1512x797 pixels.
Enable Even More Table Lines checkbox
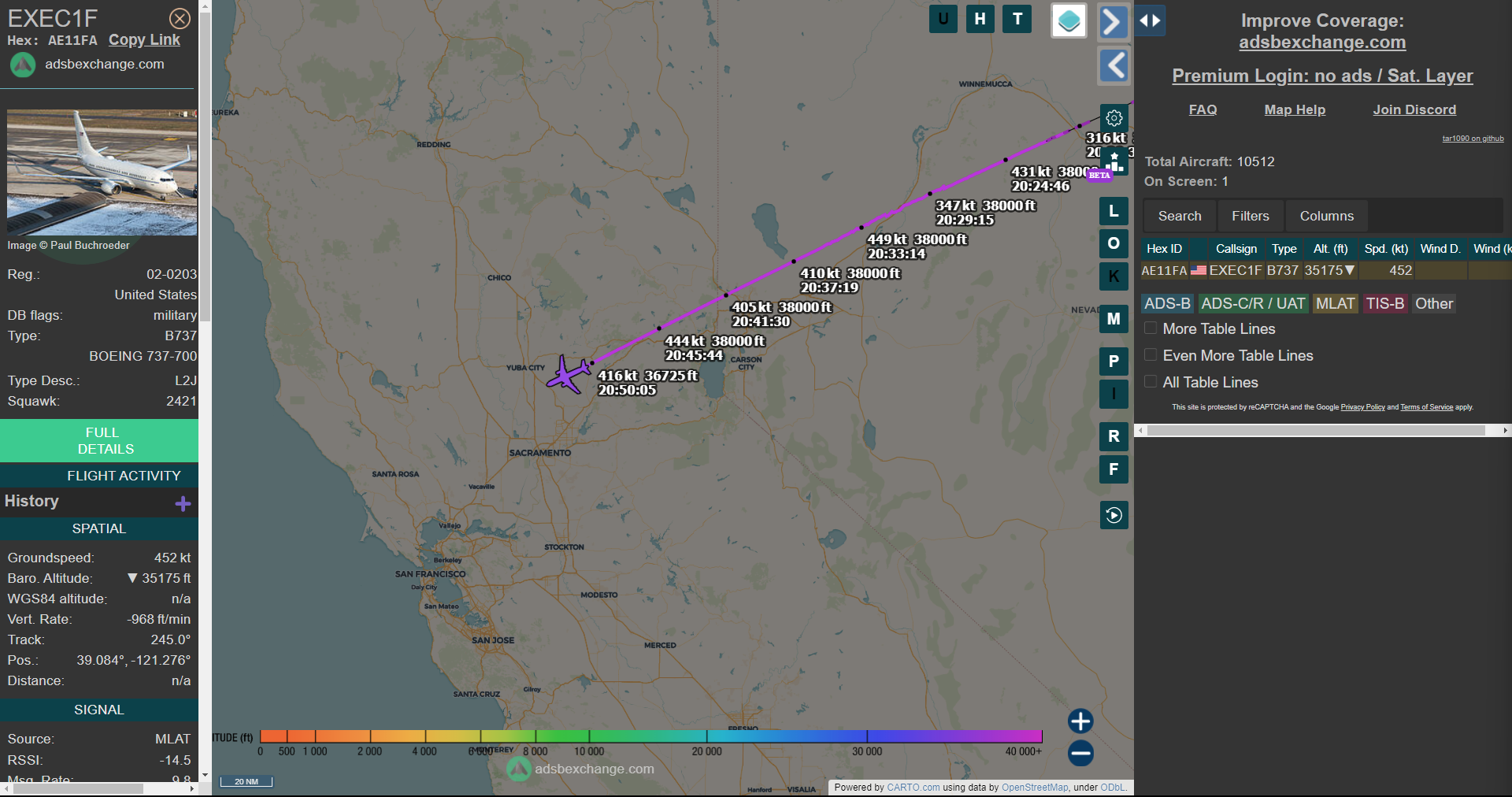coord(1151,355)
